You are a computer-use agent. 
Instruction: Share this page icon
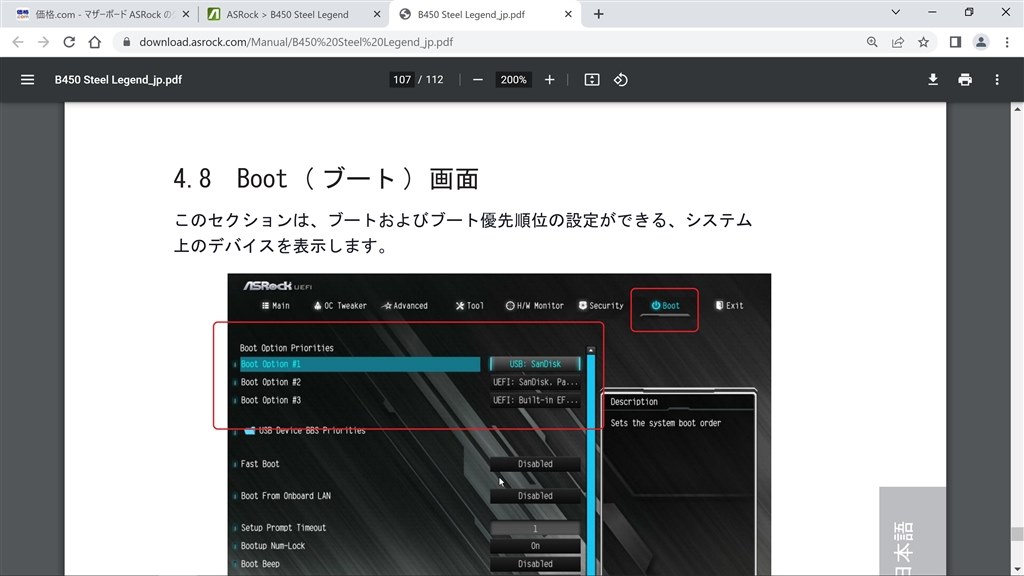pyautogui.click(x=898, y=42)
